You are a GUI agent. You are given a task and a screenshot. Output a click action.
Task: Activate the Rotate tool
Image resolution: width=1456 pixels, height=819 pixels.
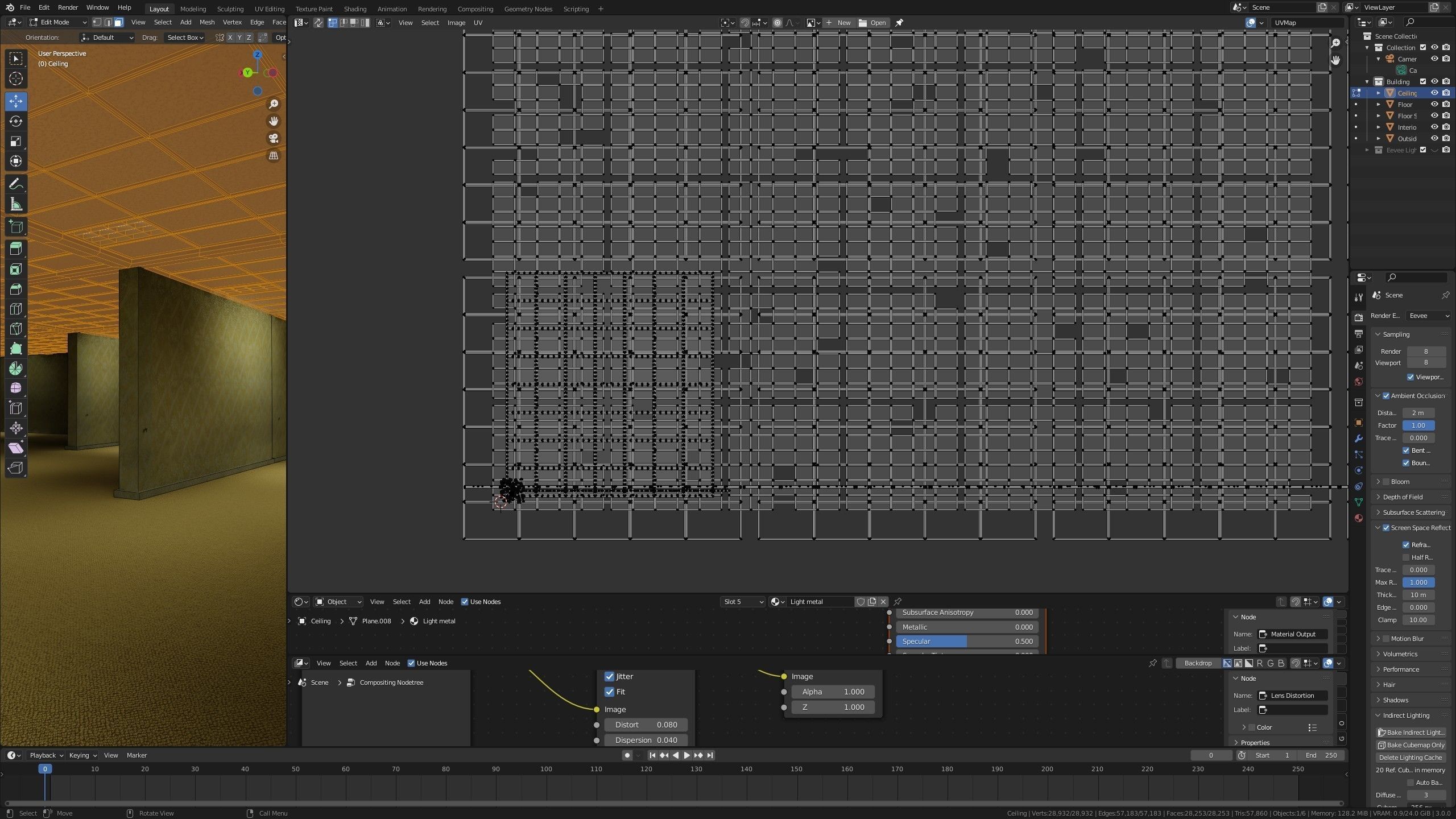tap(16, 121)
